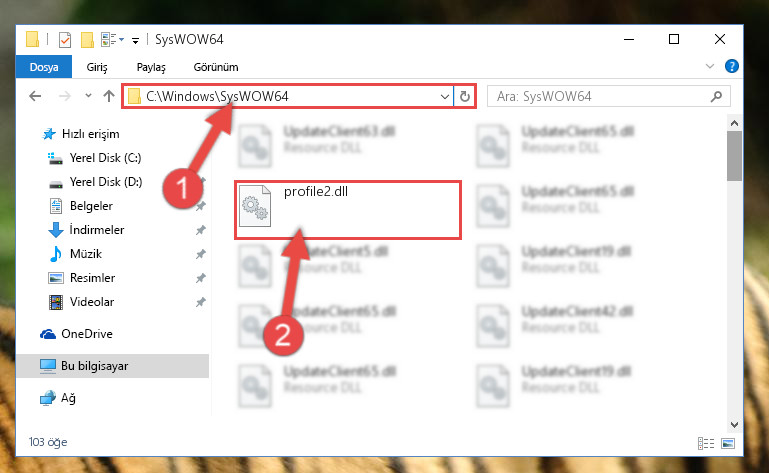
Task: Expand the Recent locations chevron
Action: pos(88,96)
